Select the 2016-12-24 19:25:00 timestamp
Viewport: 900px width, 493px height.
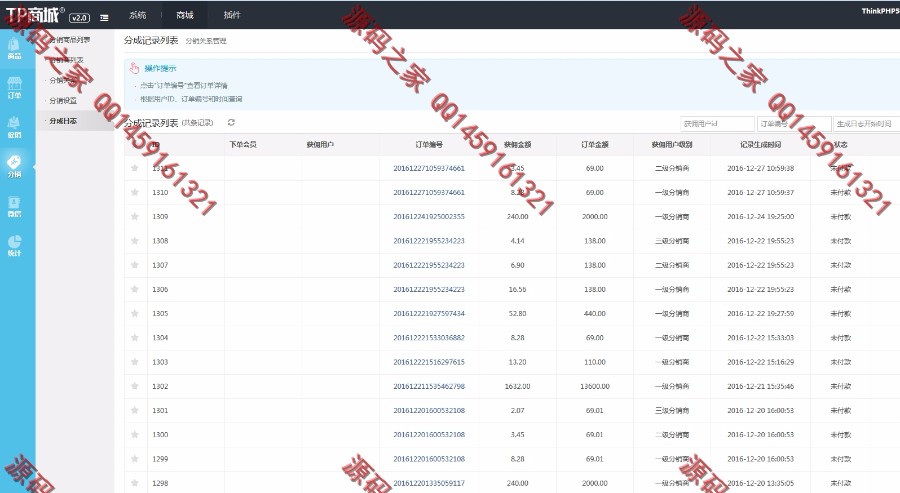tap(761, 216)
